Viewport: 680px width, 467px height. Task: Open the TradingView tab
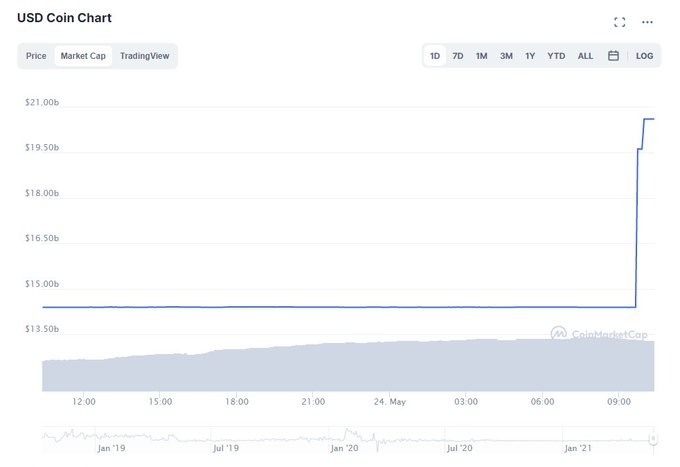[x=144, y=56]
